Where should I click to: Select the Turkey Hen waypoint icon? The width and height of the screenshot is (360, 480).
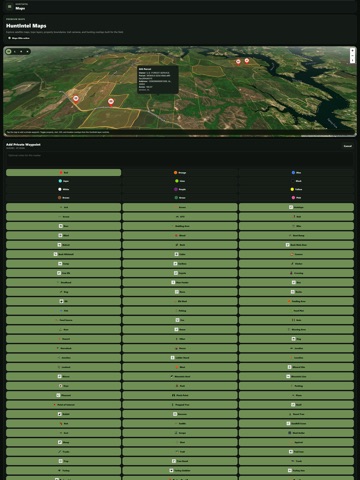tap(296, 470)
